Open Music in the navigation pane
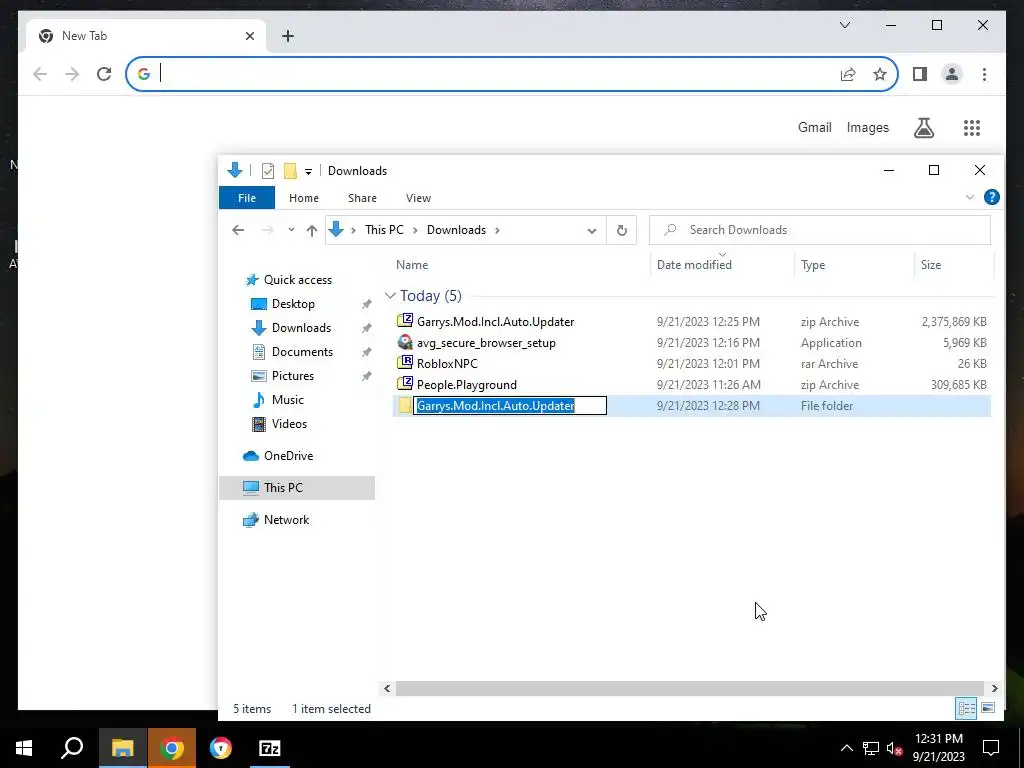The height and width of the screenshot is (768, 1024). [x=287, y=400]
